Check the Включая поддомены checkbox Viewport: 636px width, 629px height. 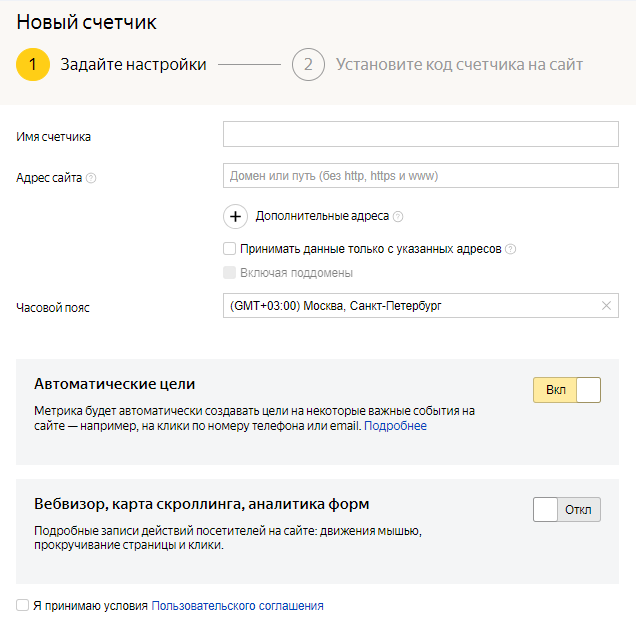point(230,272)
